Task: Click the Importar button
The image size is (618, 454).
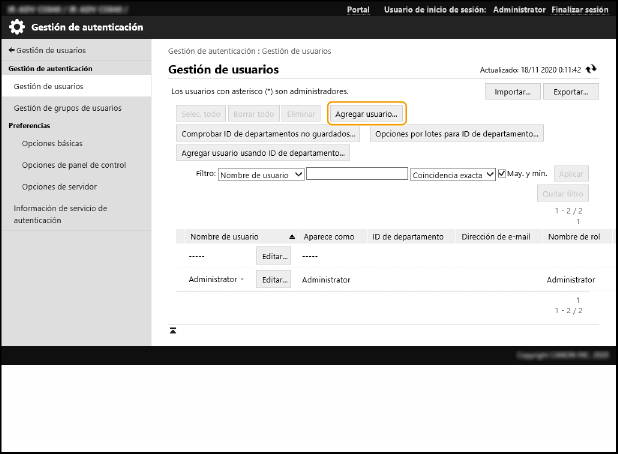Action: click(513, 92)
